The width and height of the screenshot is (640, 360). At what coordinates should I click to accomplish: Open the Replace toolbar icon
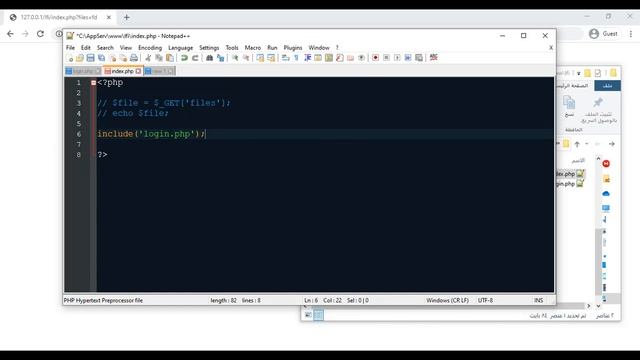tap(220, 58)
